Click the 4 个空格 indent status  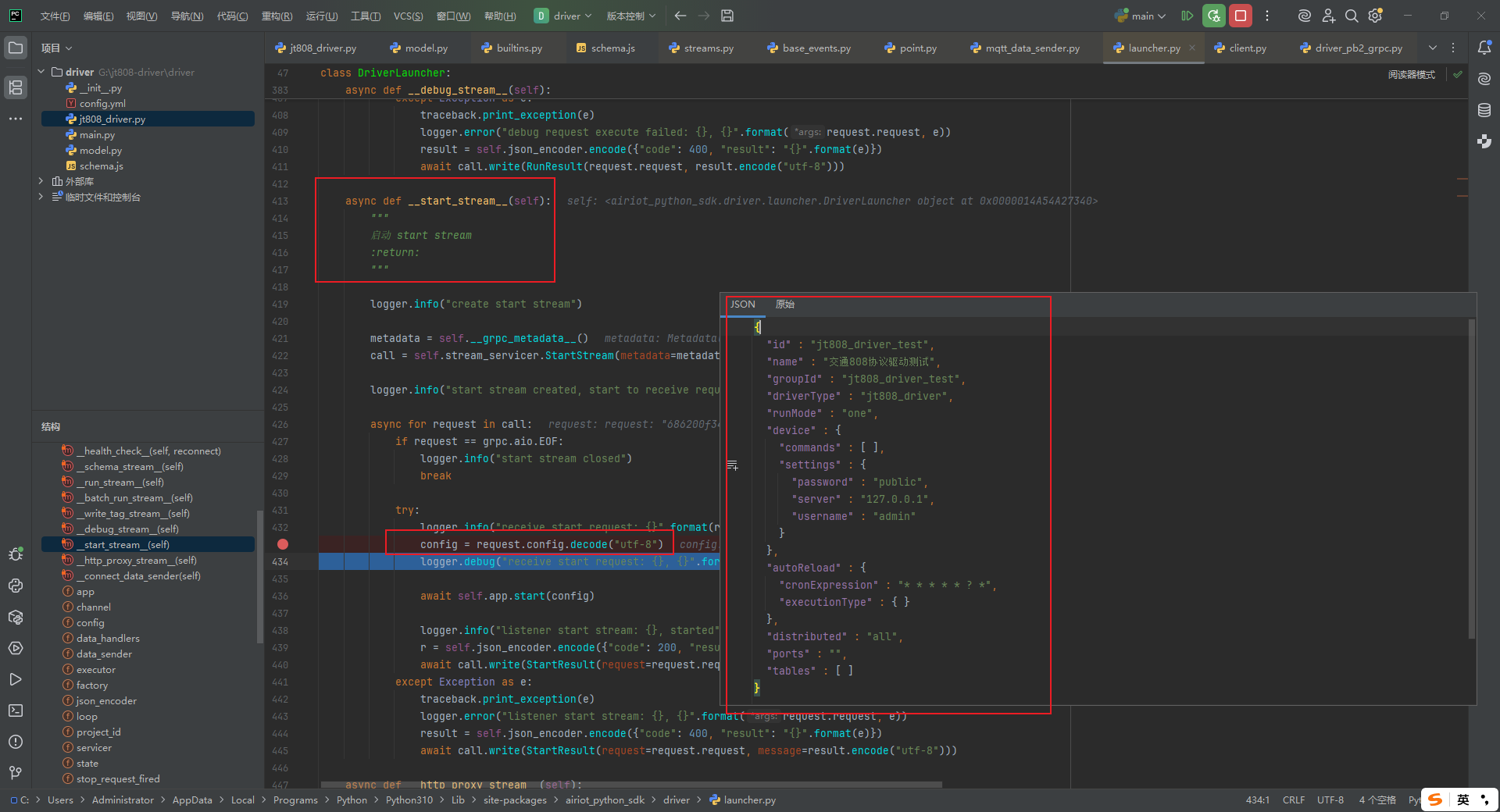click(x=1377, y=800)
